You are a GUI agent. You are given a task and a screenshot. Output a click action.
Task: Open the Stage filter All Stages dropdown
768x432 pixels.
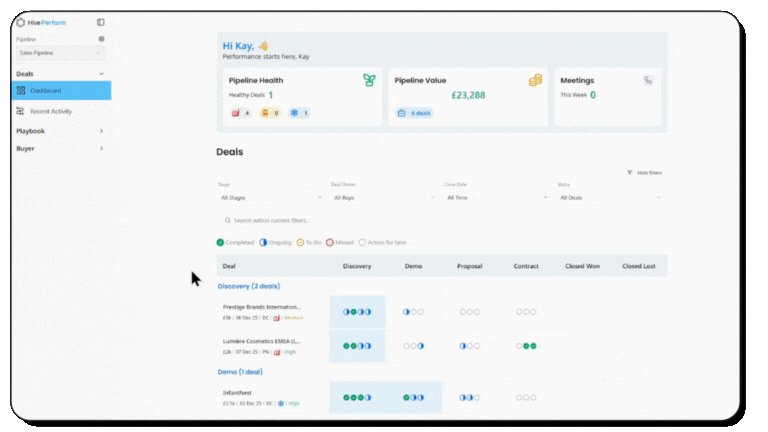tap(270, 197)
